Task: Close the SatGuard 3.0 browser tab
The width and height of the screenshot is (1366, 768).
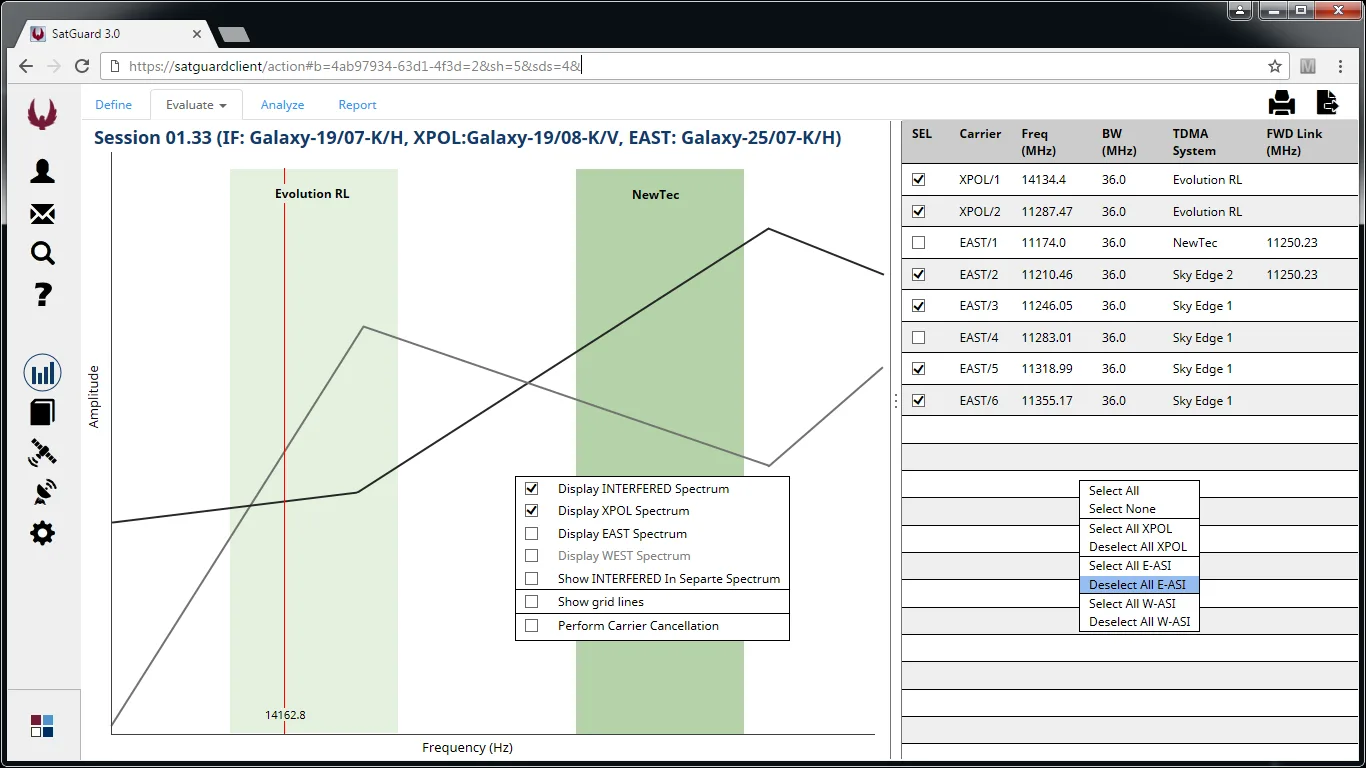Action: [x=197, y=34]
